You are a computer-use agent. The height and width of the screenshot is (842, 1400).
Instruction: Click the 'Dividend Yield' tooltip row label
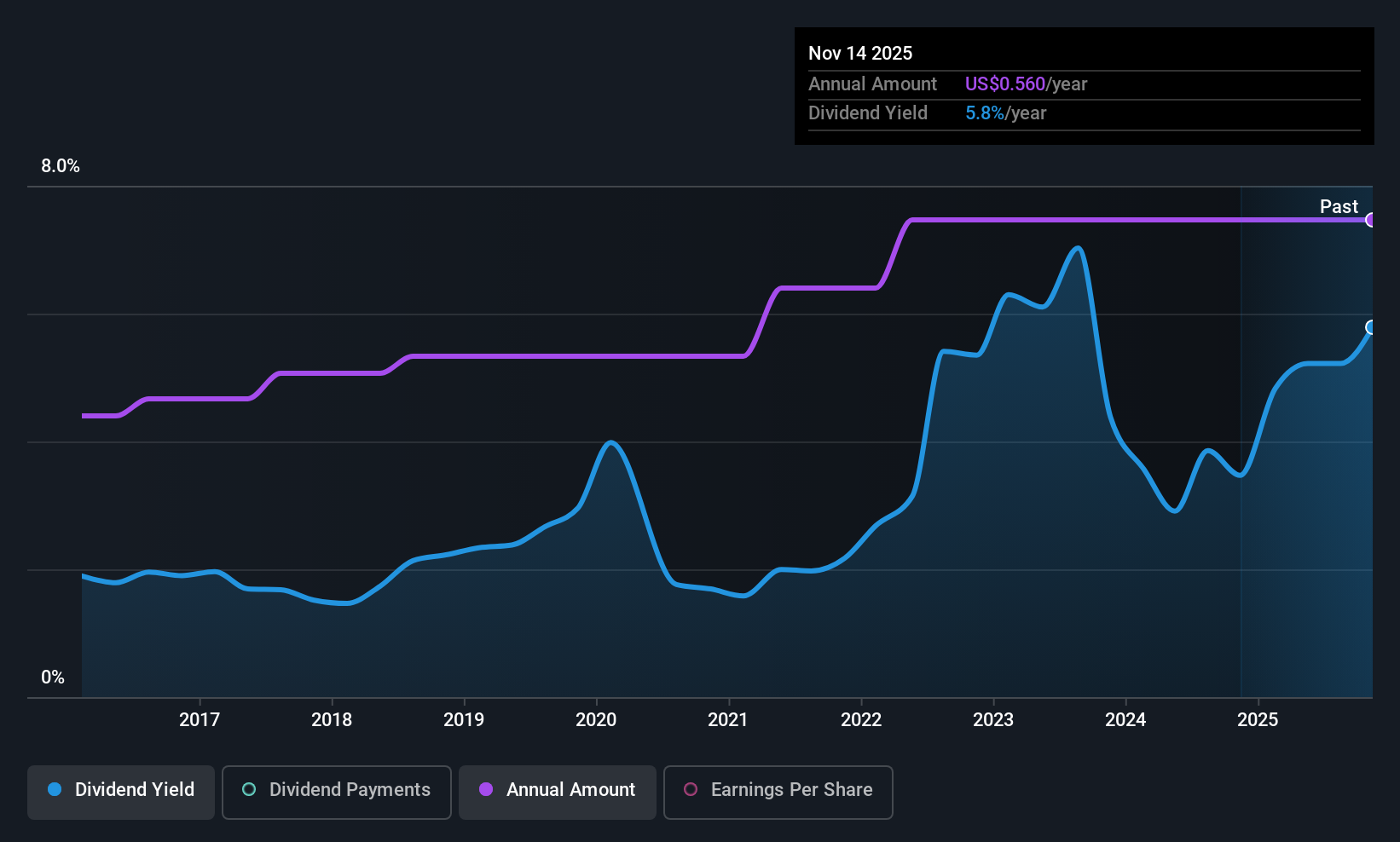click(x=868, y=112)
